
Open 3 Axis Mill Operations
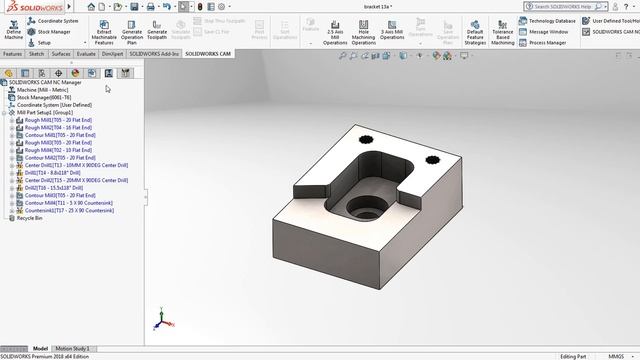click(x=392, y=30)
